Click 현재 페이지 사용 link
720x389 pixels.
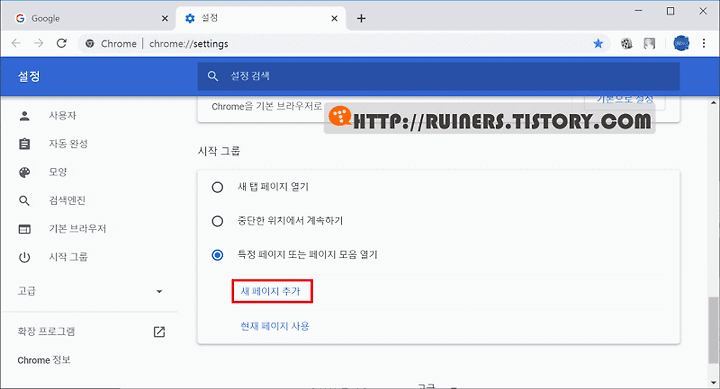[x=275, y=326]
